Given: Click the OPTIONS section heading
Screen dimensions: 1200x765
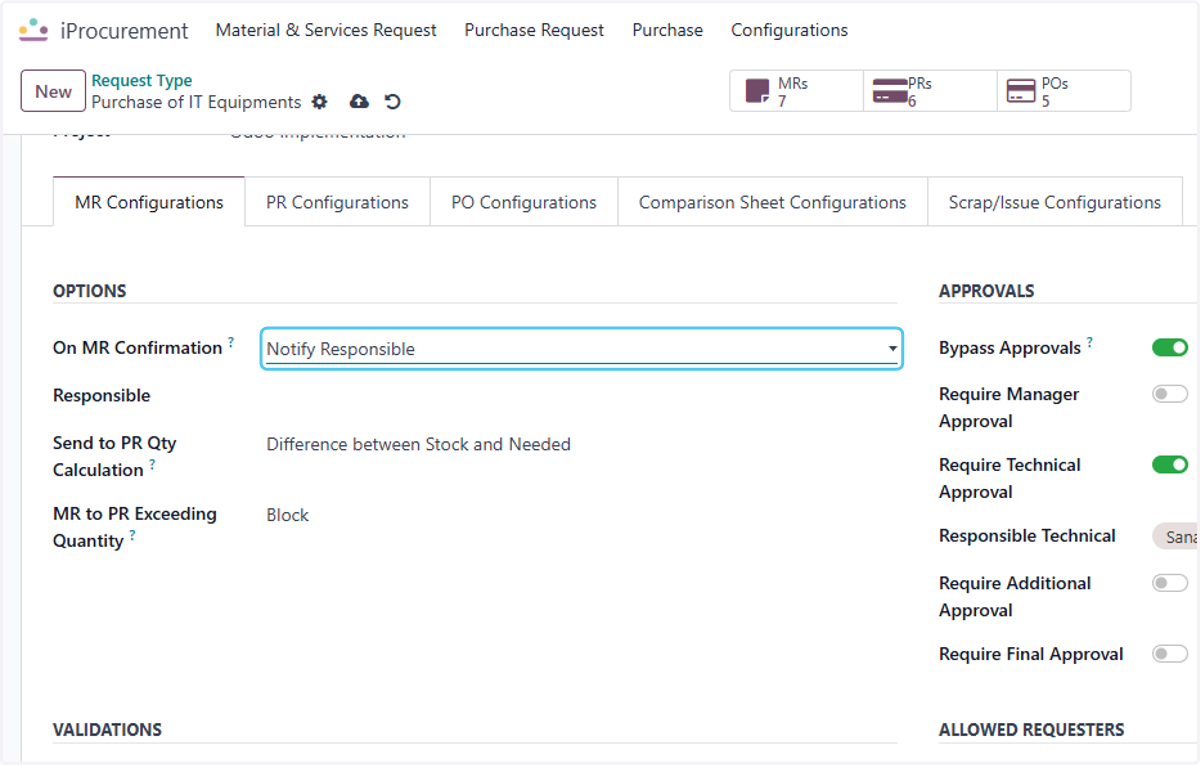Looking at the screenshot, I should click(x=90, y=291).
